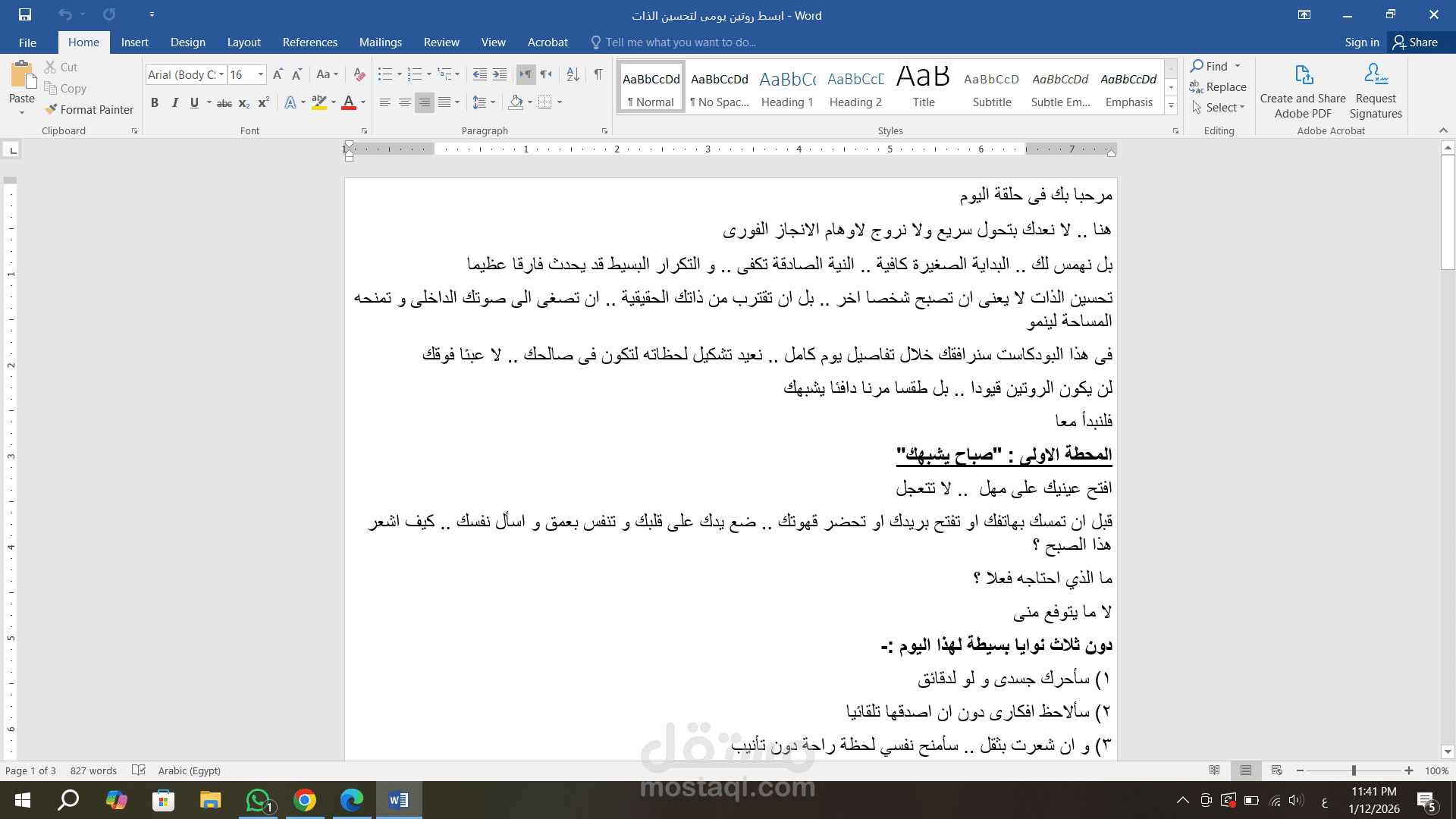The height and width of the screenshot is (819, 1456).
Task: Decrease paragraph indent
Action: pyautogui.click(x=480, y=74)
